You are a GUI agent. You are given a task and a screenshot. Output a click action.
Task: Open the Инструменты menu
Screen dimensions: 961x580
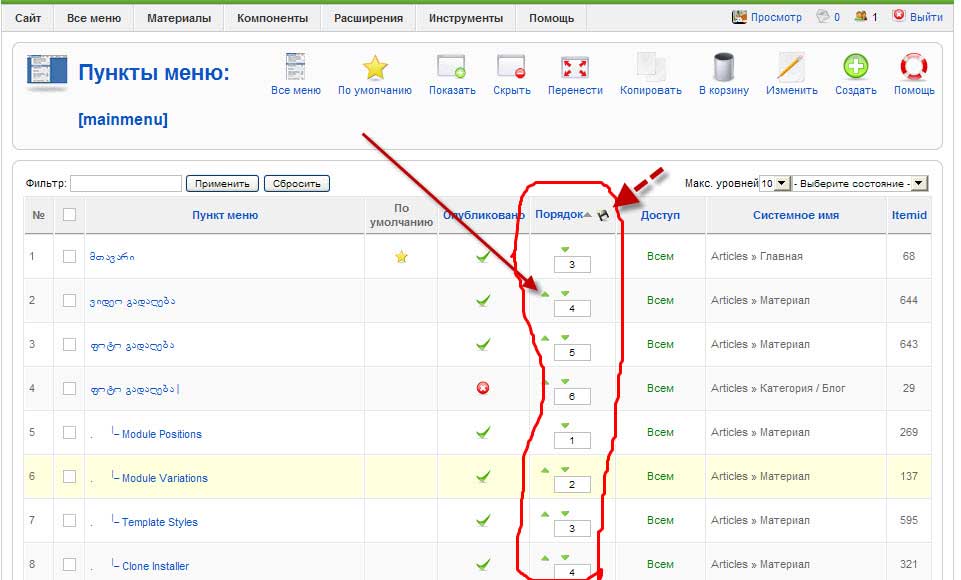tap(466, 18)
